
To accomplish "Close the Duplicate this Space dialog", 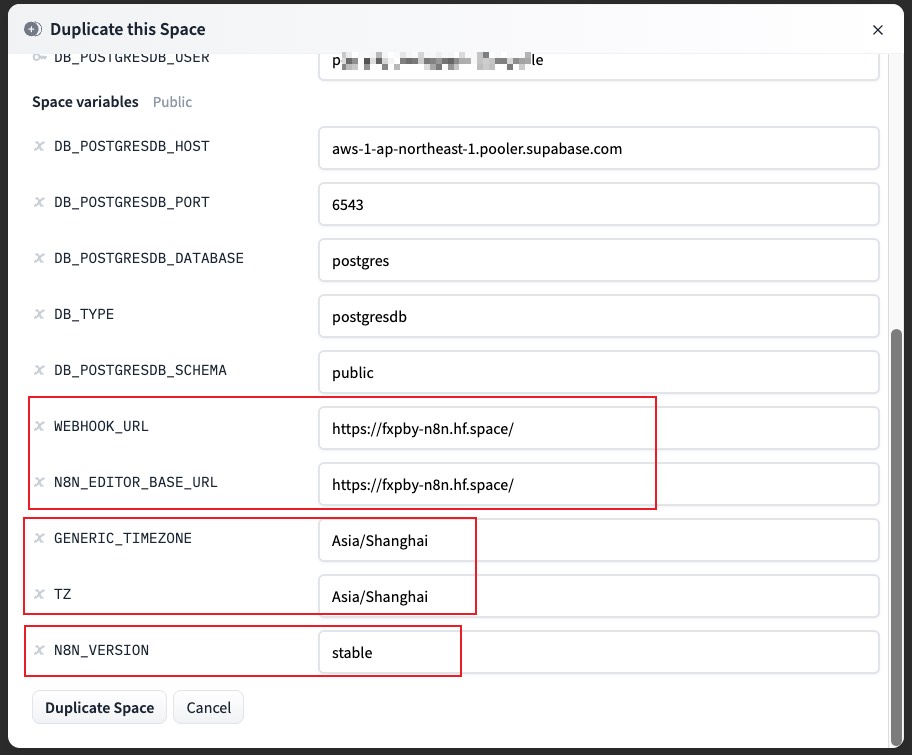I will click(x=877, y=30).
